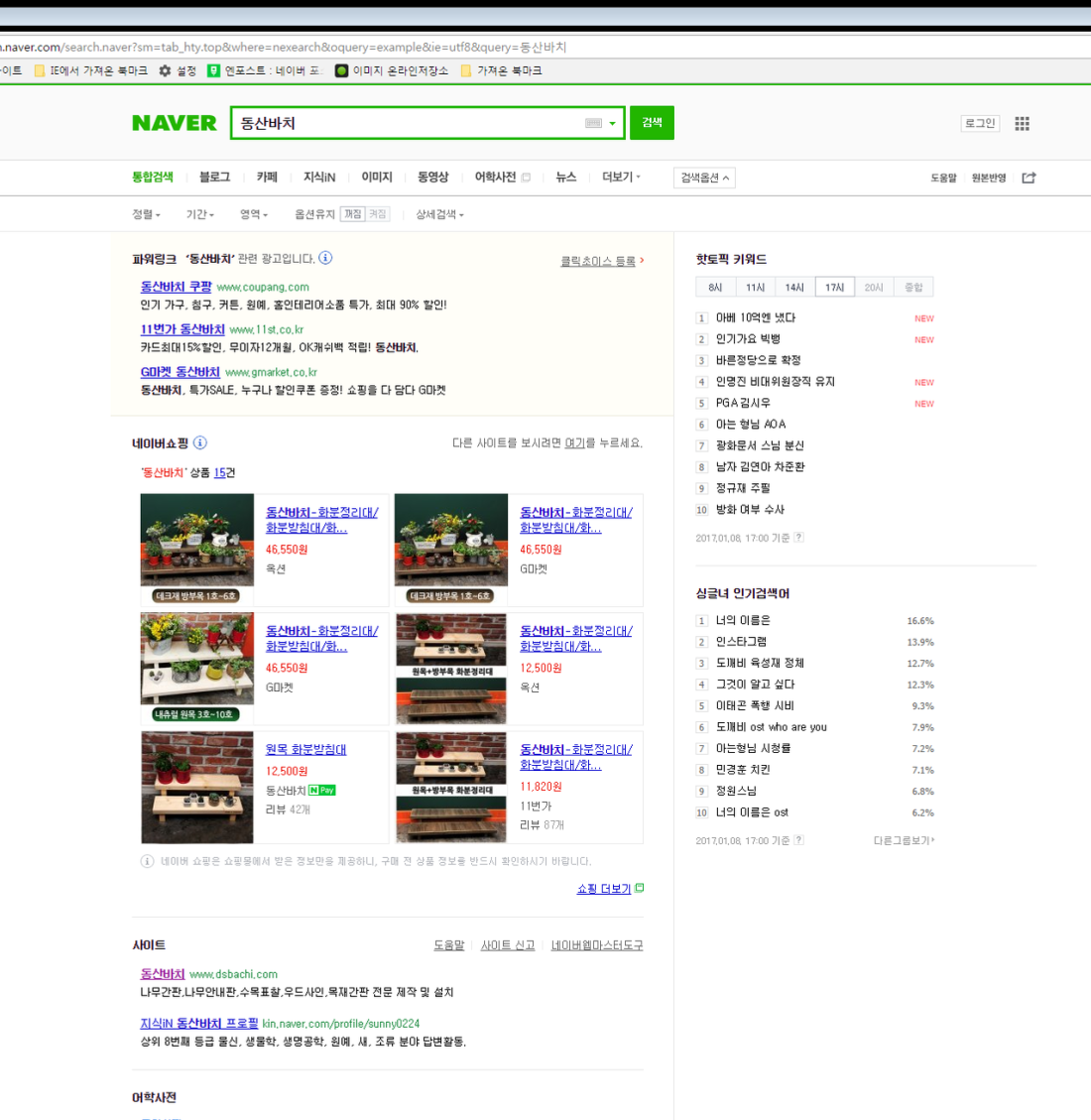Switch to the 뉴스 tab
Viewport: 1091px width, 1120px height.
[566, 178]
